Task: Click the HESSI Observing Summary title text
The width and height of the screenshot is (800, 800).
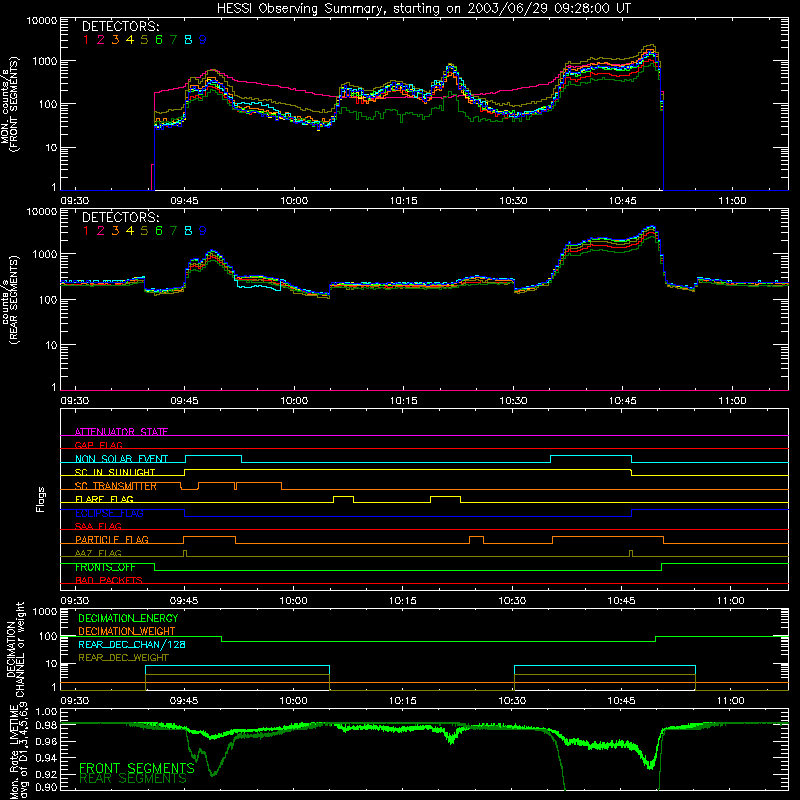Action: point(423,9)
